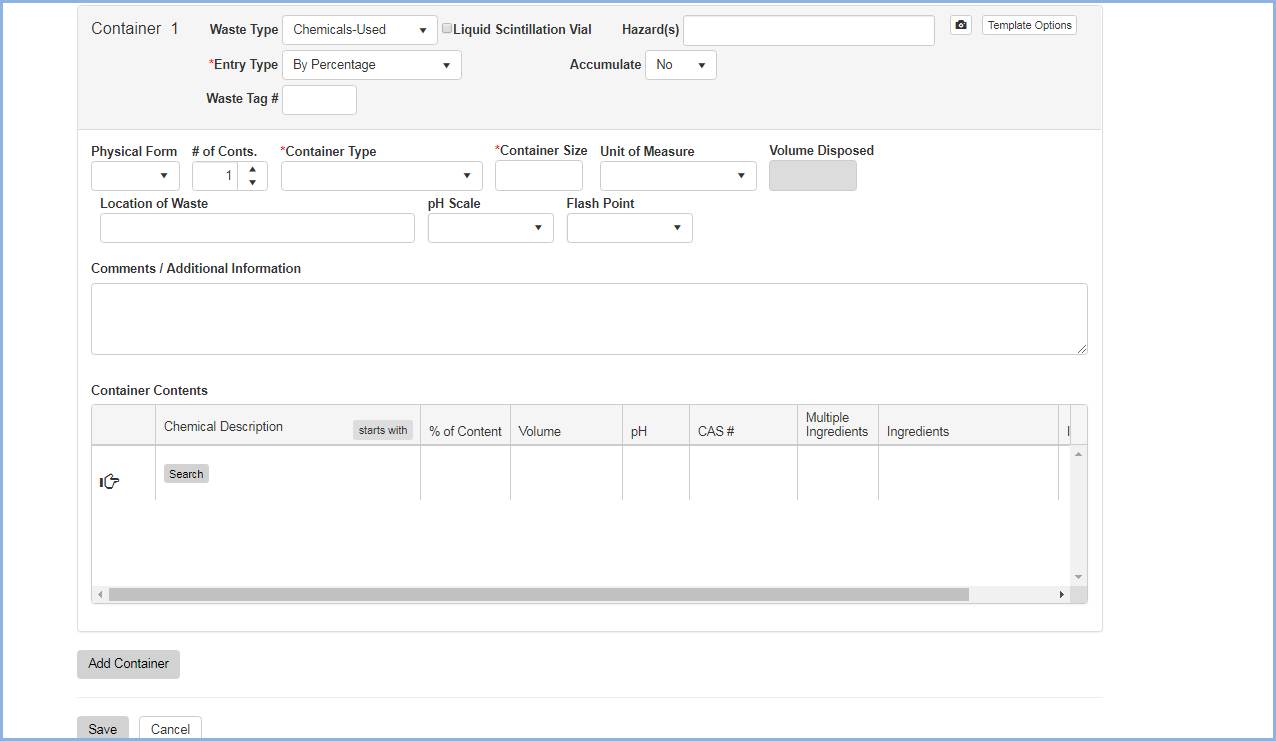Expand the Entry Type dropdown
The width and height of the screenshot is (1276, 741).
(x=371, y=65)
